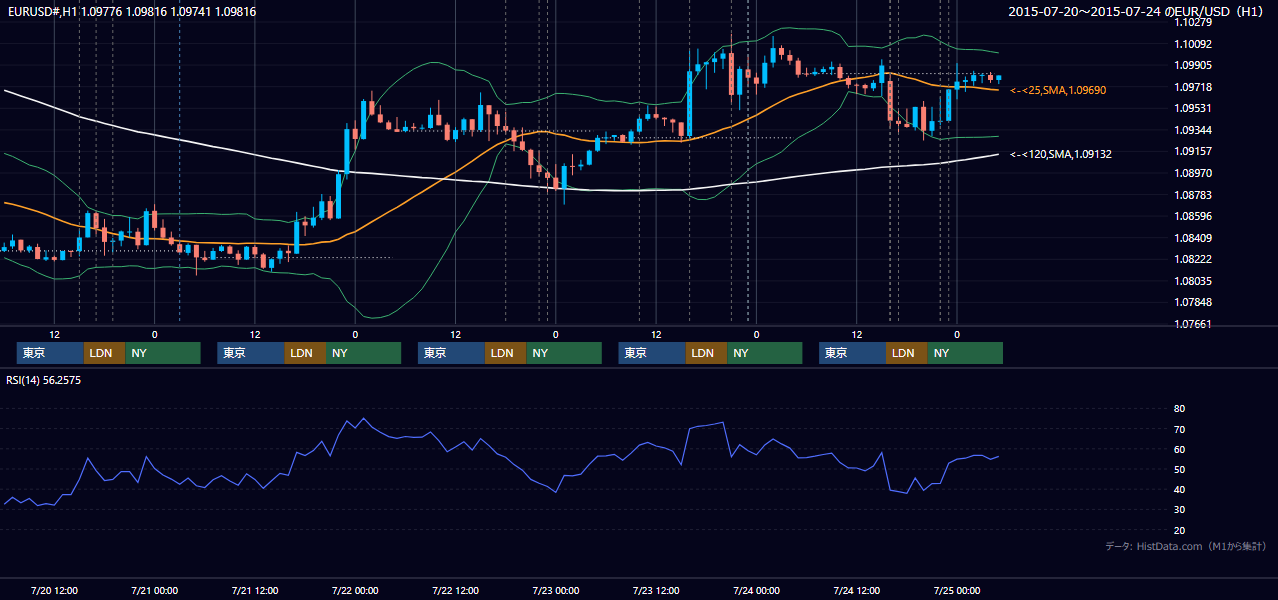Click price axis value 1.08035

click(x=1194, y=281)
